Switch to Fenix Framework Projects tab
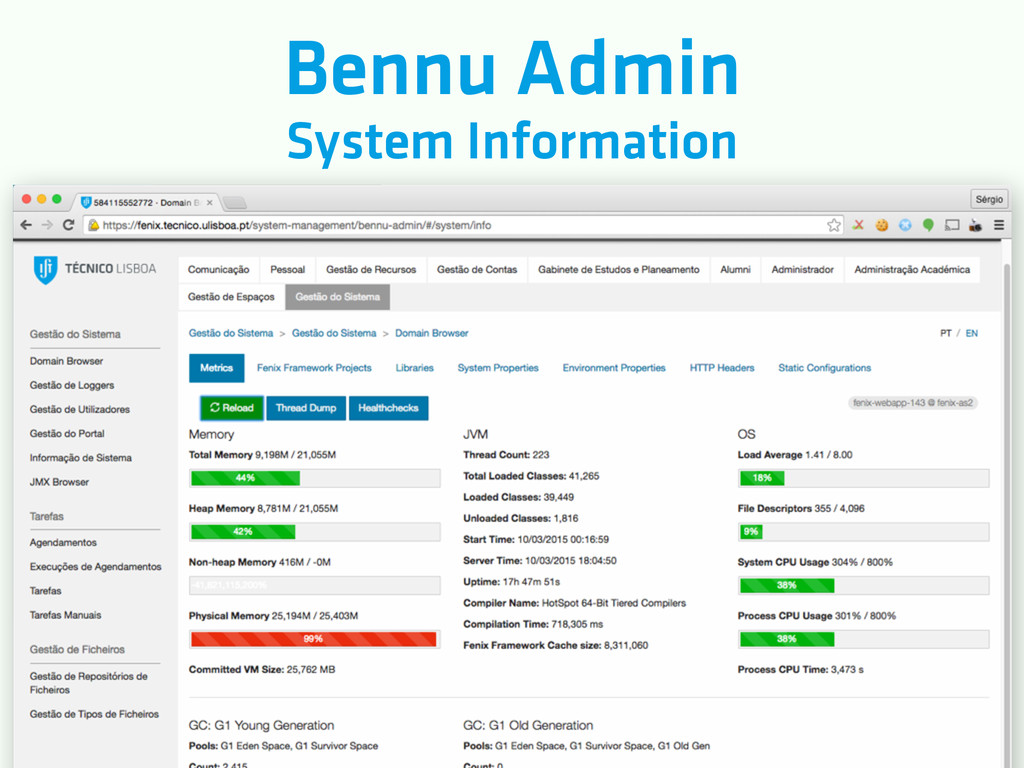 coord(314,368)
